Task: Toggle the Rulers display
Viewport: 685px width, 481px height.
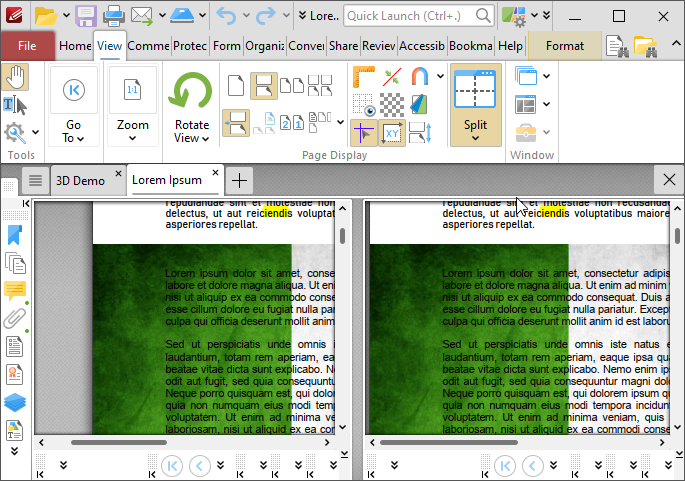Action: [x=363, y=77]
